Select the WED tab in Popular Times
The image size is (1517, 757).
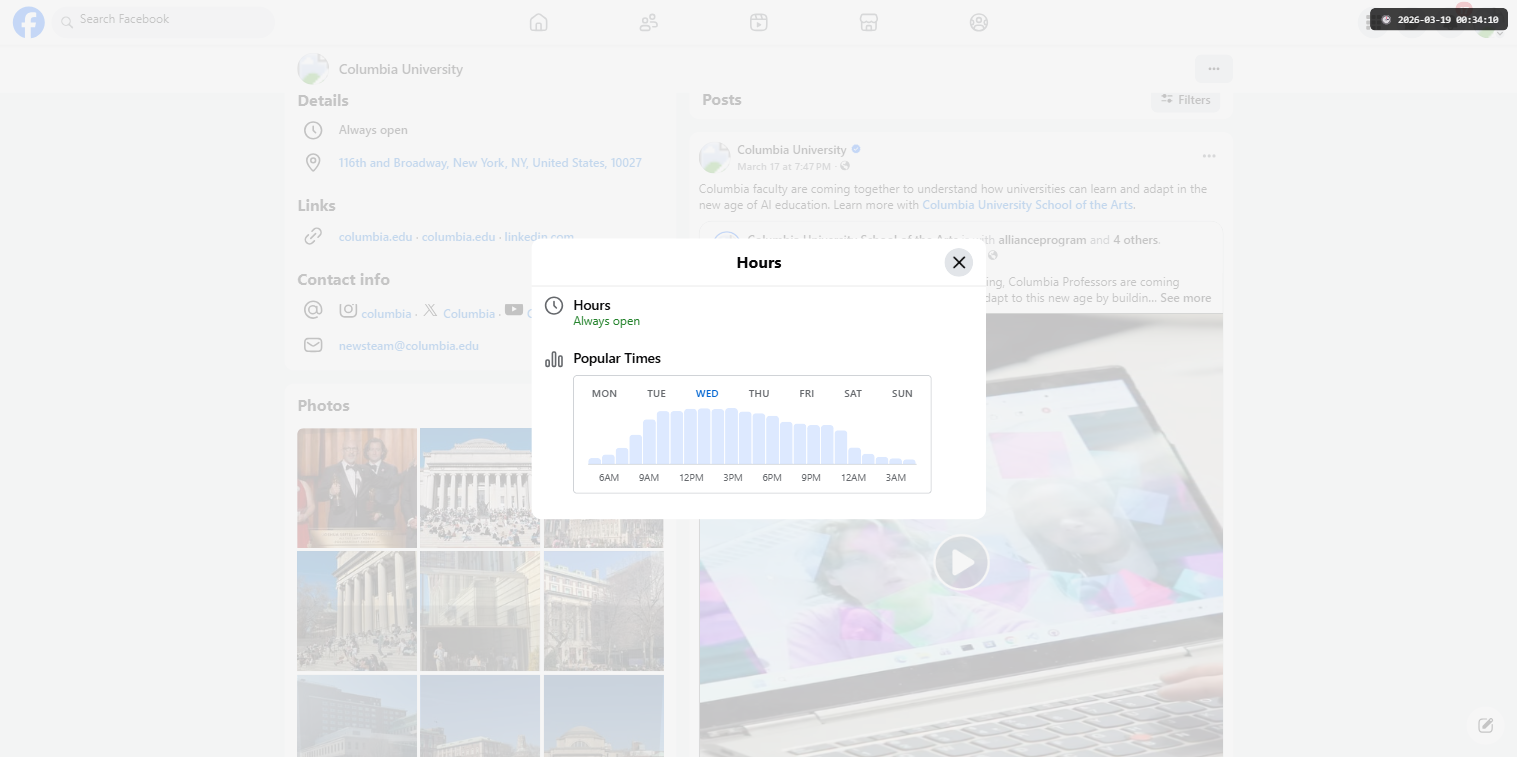707,393
